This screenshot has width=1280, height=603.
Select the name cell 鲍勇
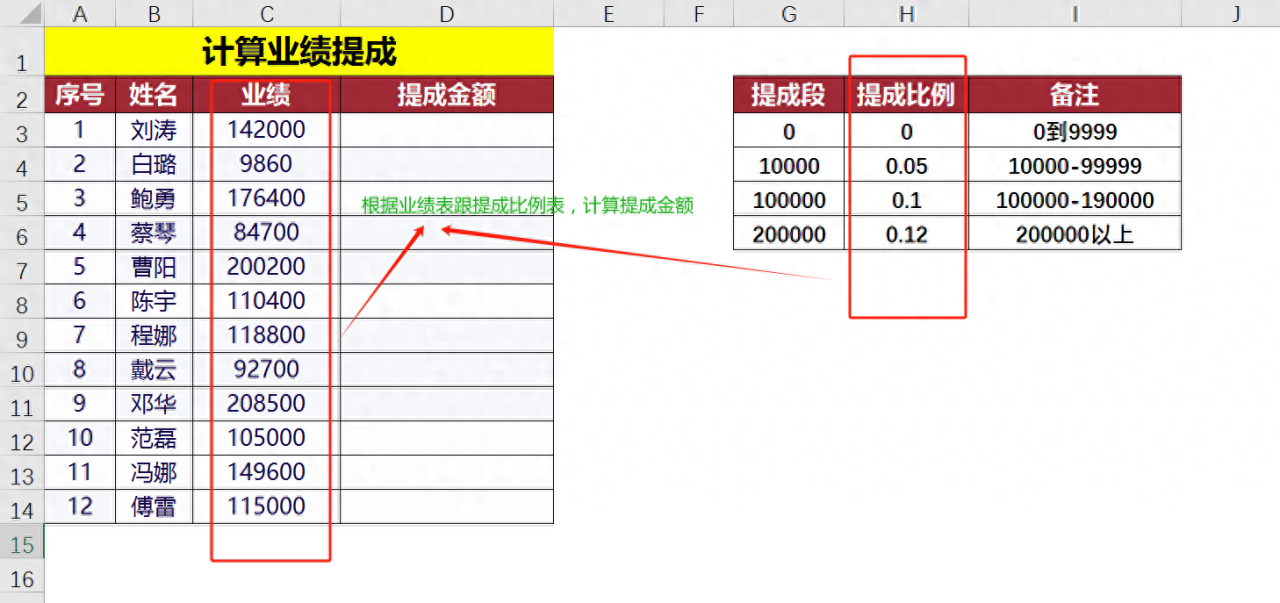click(x=154, y=198)
